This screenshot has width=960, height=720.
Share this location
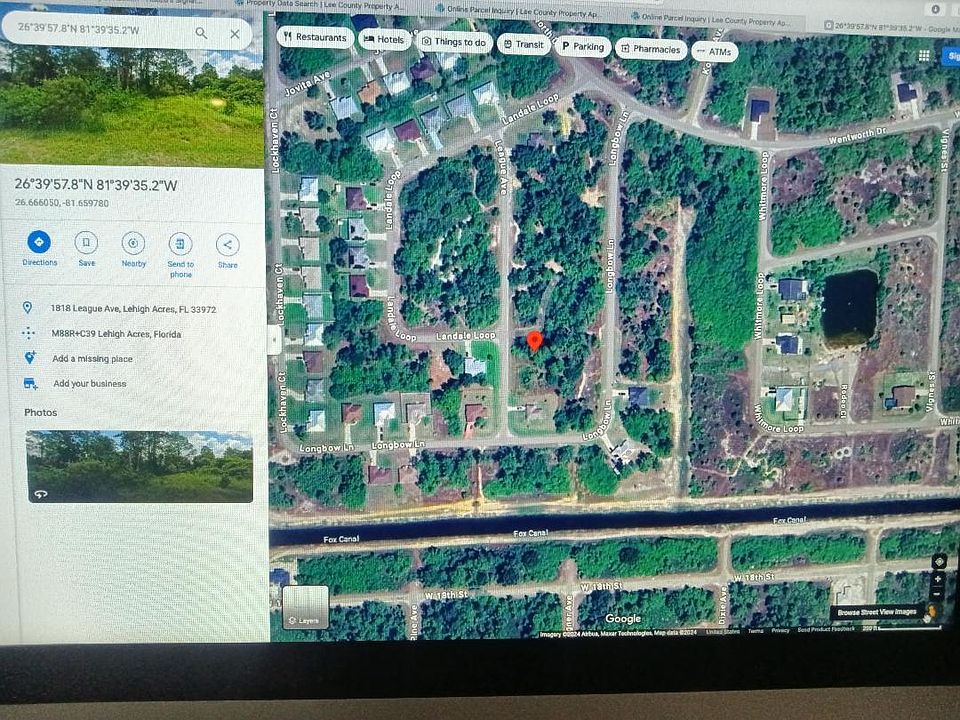[x=227, y=245]
